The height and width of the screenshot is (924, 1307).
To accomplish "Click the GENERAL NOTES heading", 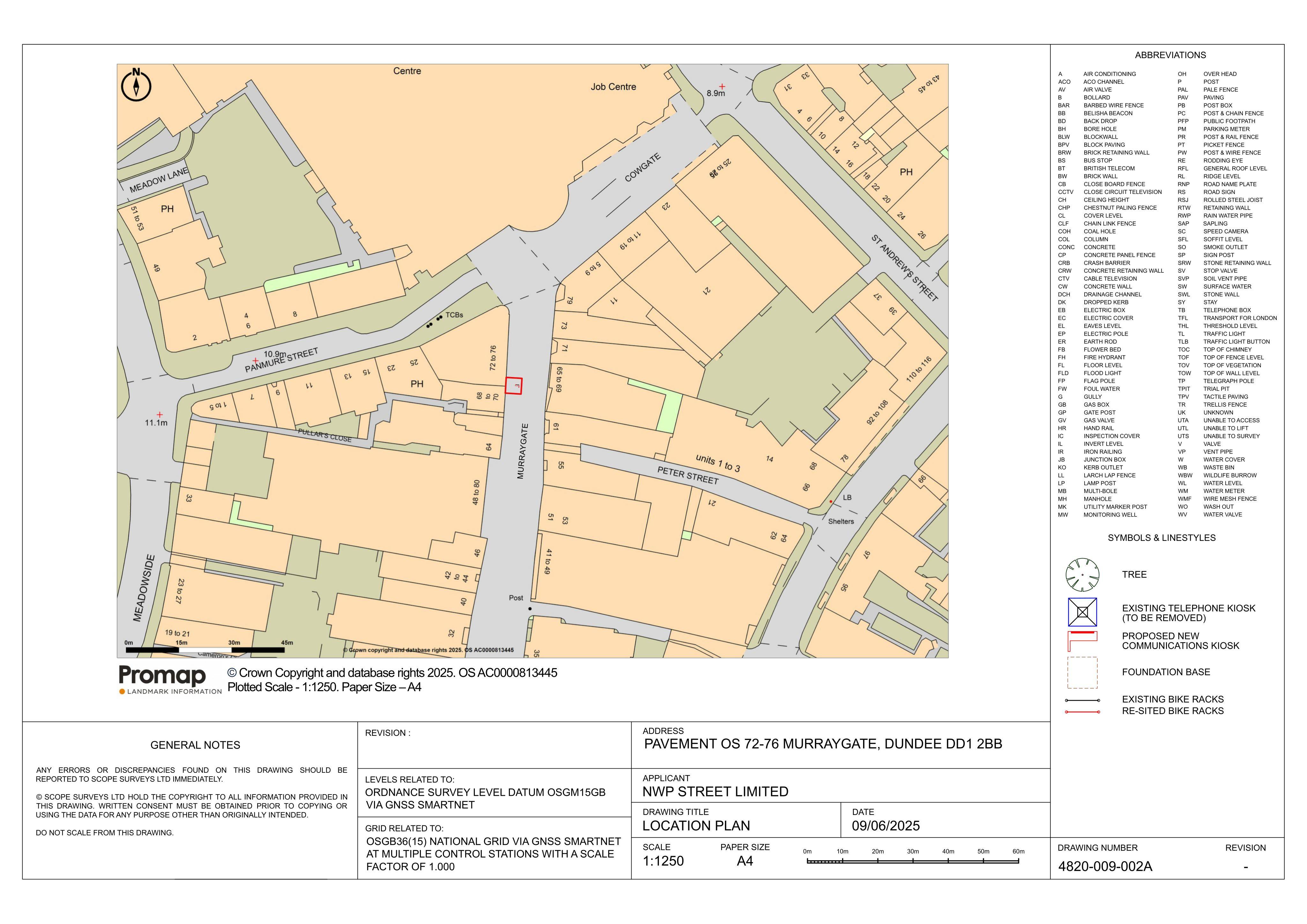I will tap(195, 745).
